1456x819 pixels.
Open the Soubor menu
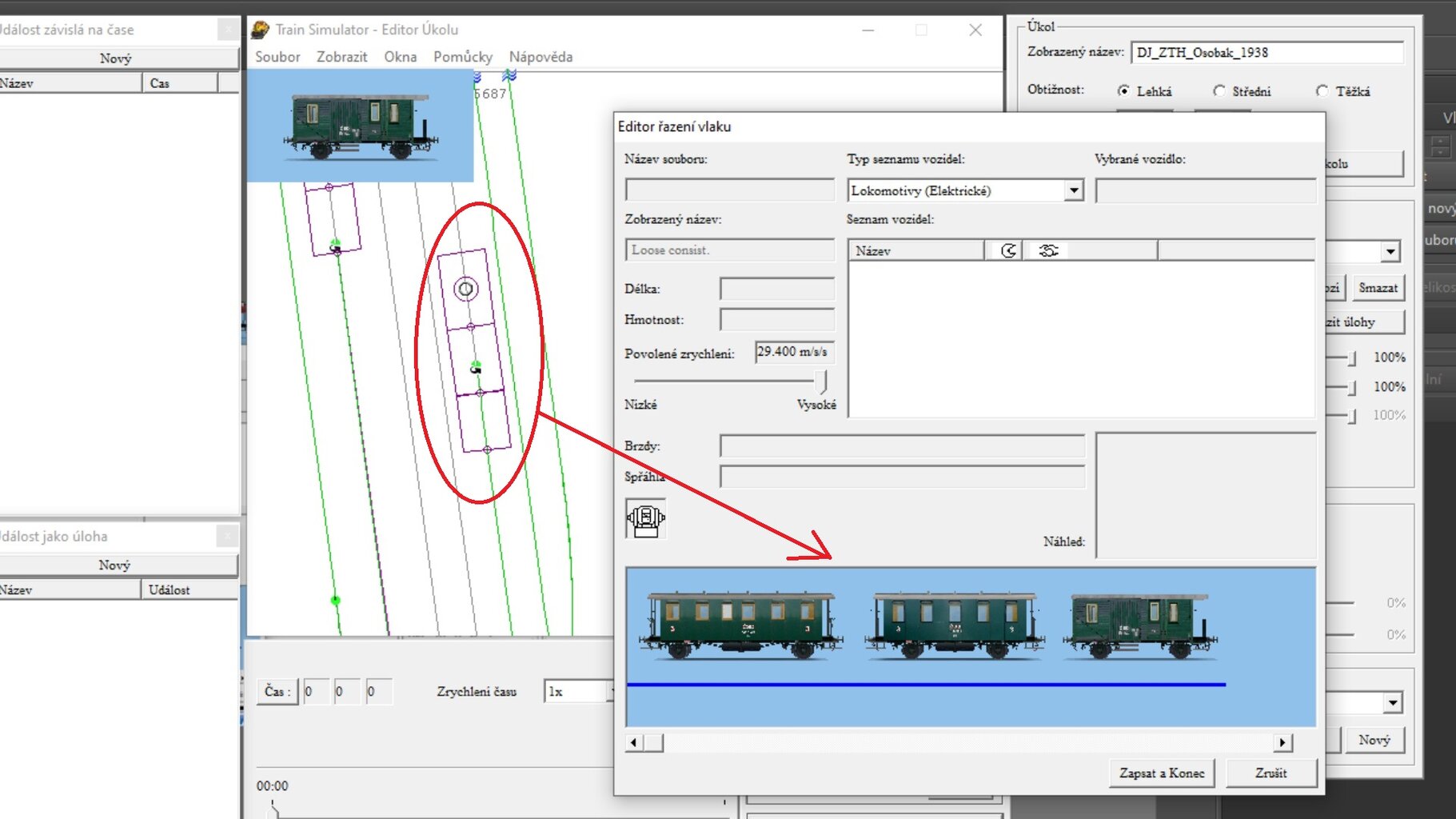coord(277,57)
